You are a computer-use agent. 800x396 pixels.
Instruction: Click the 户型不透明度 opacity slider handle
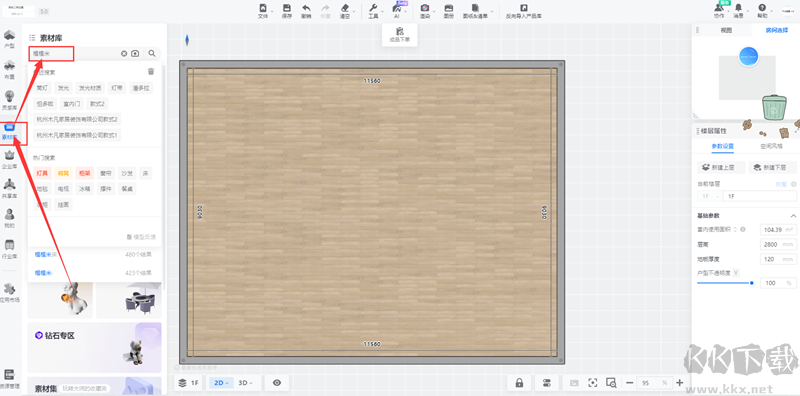752,282
